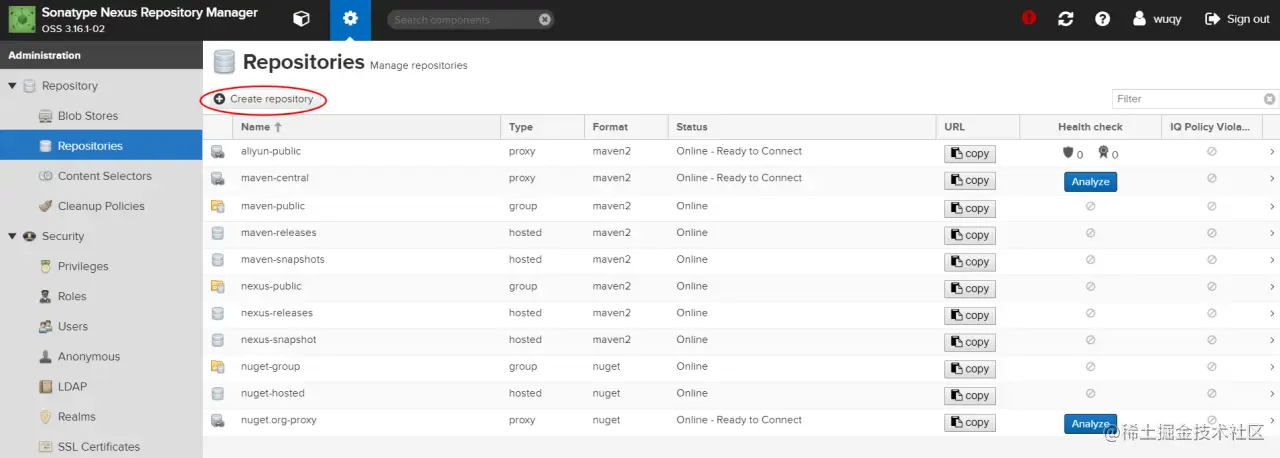Sort by Format column header

[x=626, y=127]
